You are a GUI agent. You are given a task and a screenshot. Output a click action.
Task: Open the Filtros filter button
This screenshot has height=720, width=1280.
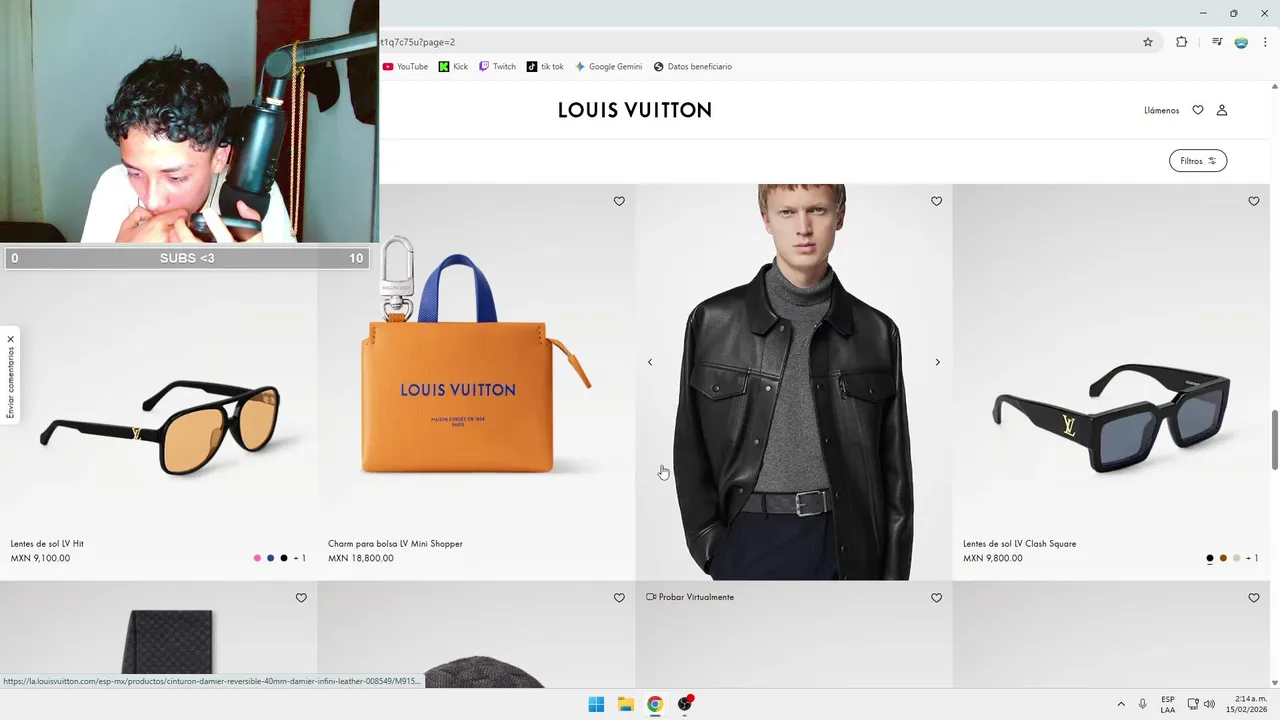[1198, 161]
